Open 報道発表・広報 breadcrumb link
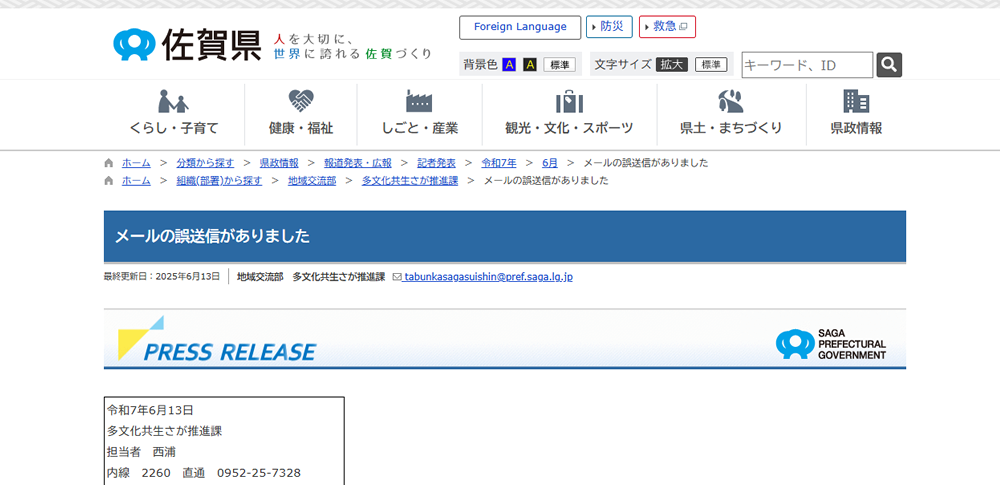This screenshot has height=485, width=1000. [358, 163]
